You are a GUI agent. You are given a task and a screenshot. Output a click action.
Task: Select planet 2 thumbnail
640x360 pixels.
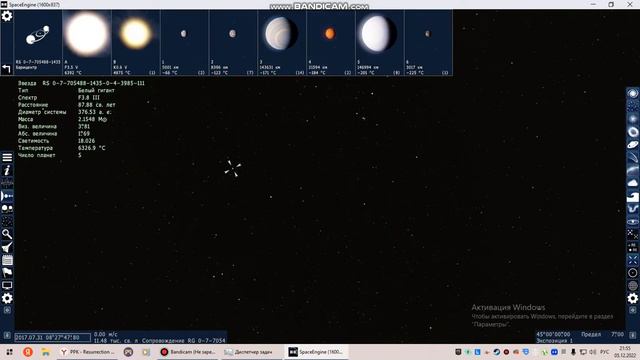233,43
